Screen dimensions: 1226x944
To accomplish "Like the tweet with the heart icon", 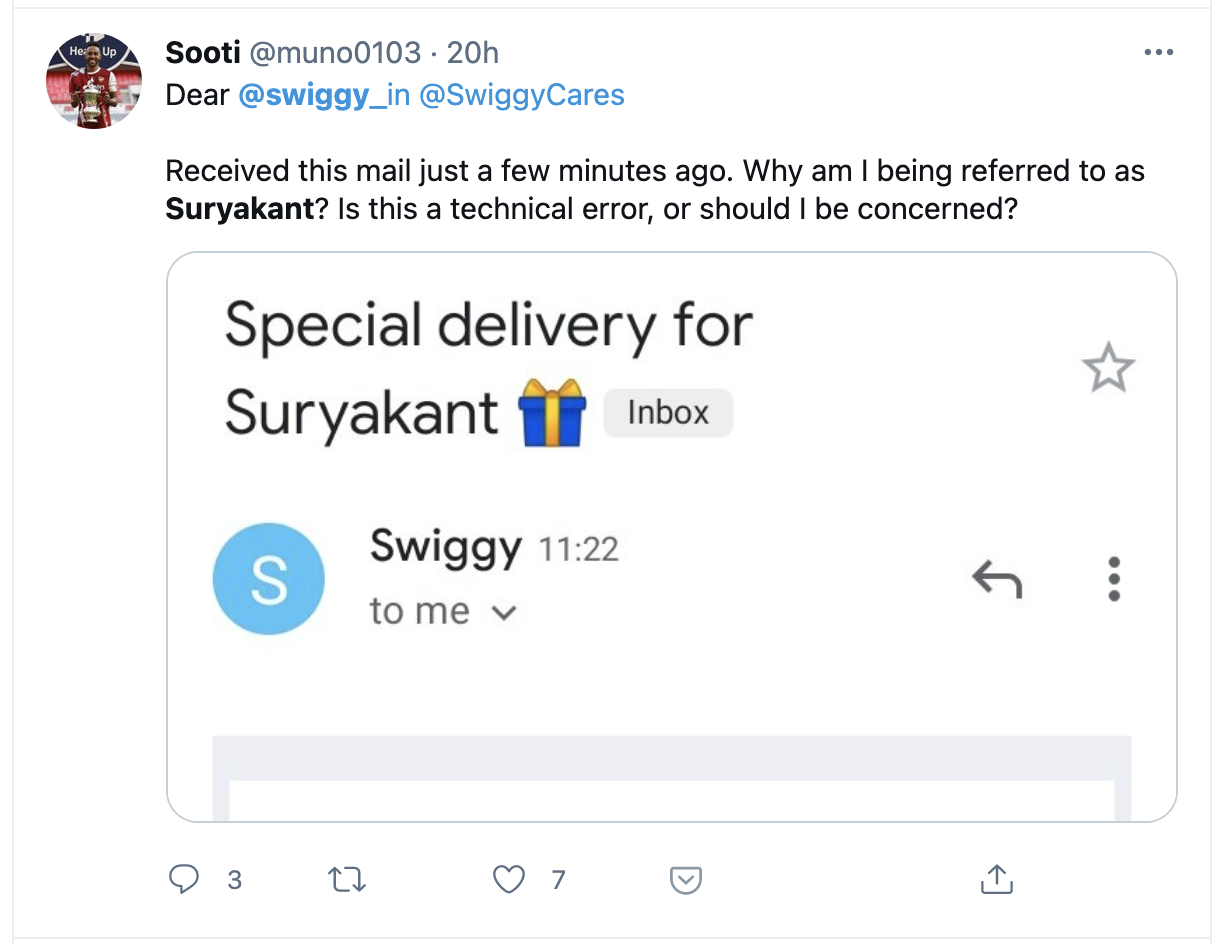I will [x=509, y=879].
